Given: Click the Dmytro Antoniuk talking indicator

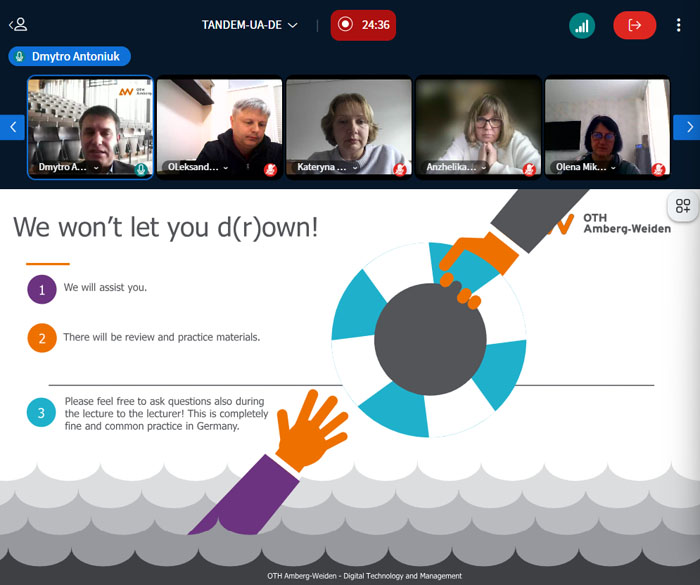Looking at the screenshot, I should (x=70, y=57).
